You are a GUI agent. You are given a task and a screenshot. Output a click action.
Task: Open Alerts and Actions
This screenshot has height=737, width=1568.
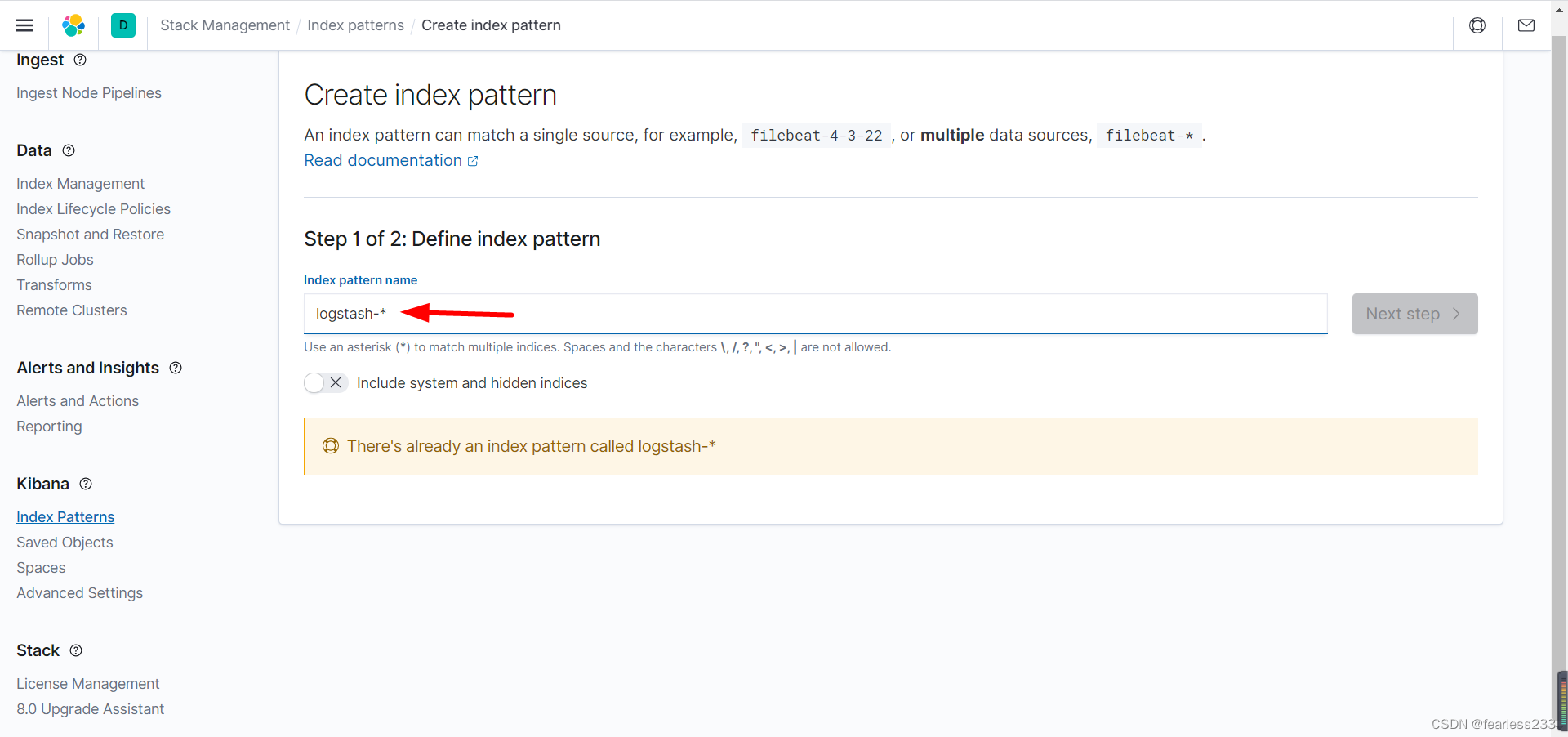pos(78,401)
